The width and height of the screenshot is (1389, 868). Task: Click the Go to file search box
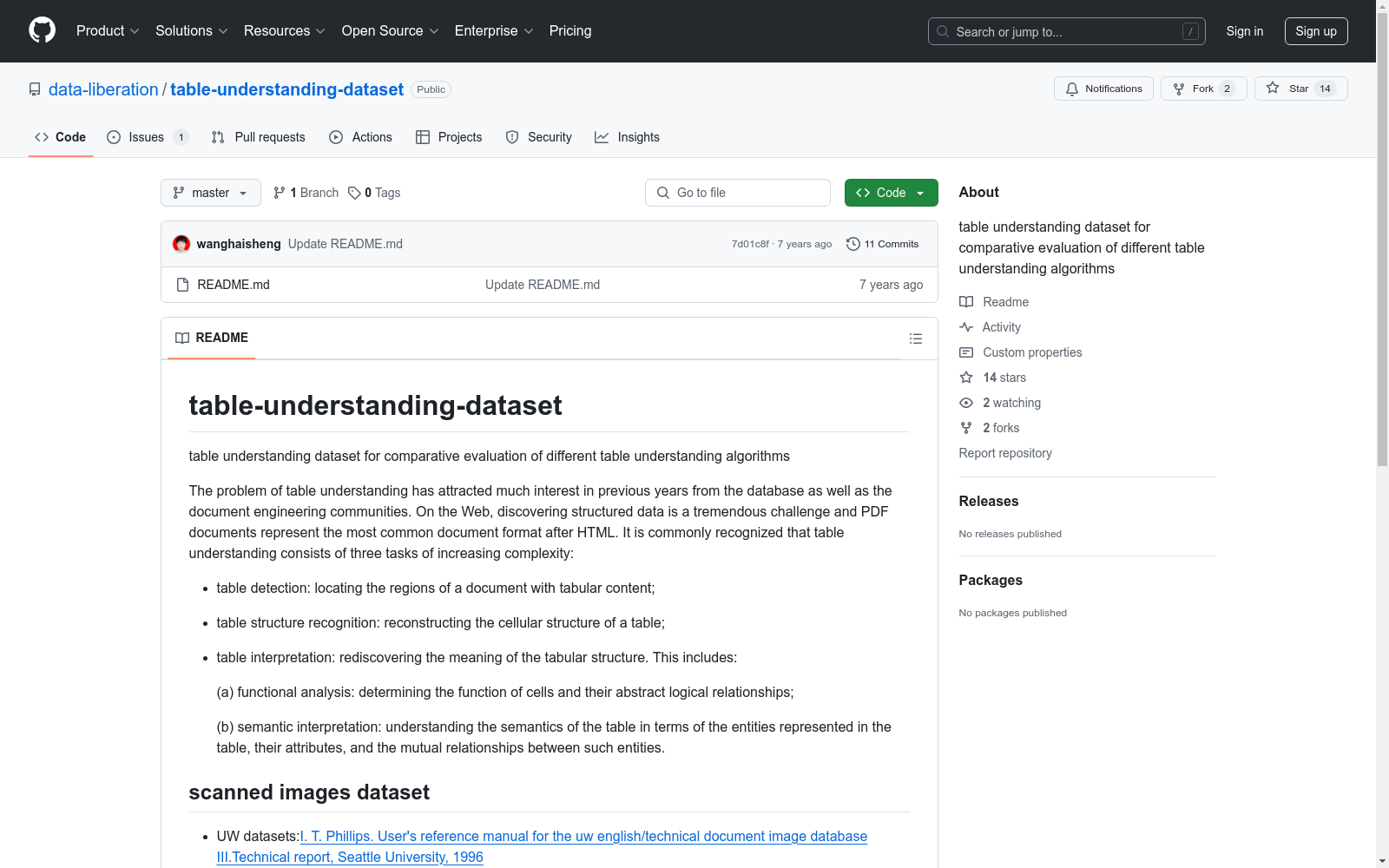738,193
